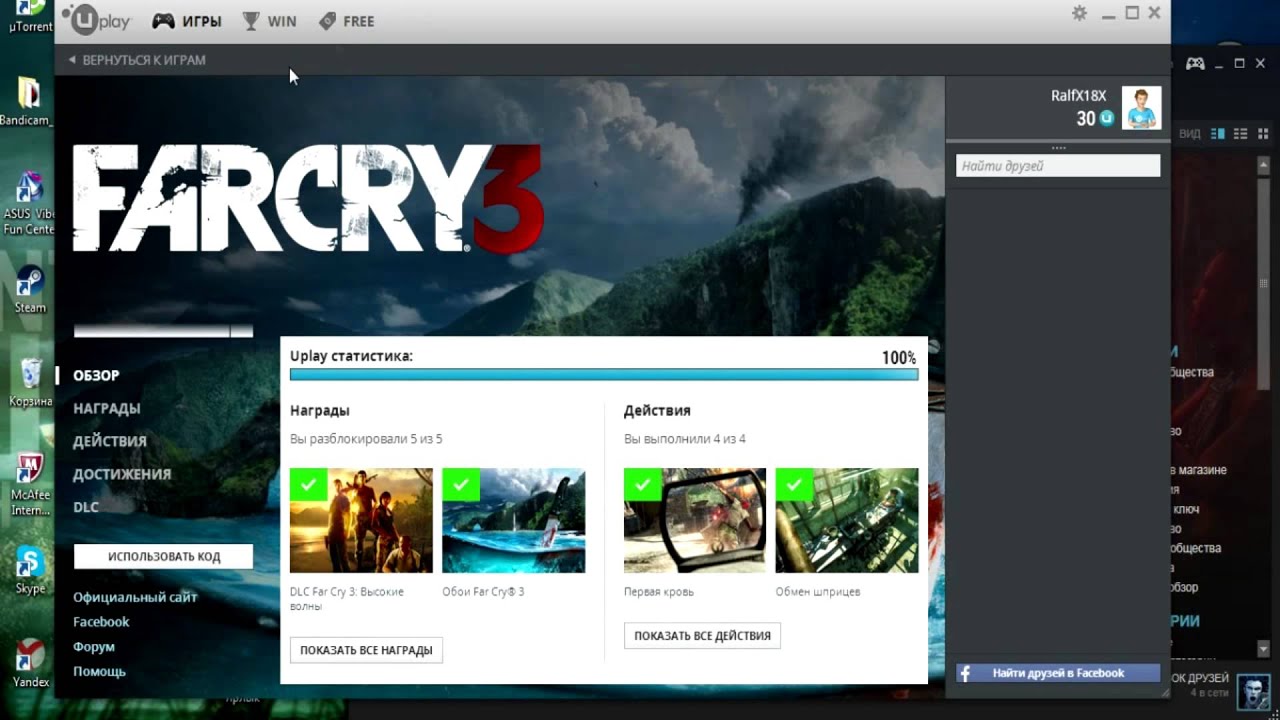Select ДЕЙСТВИЯ in the game sidebar

[110, 441]
